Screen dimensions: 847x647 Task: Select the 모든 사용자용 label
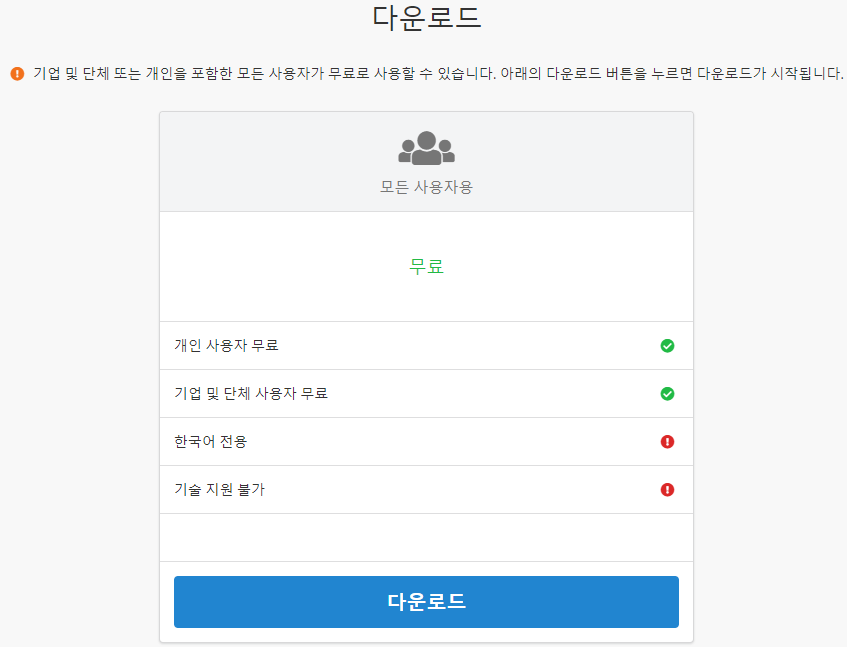(426, 187)
